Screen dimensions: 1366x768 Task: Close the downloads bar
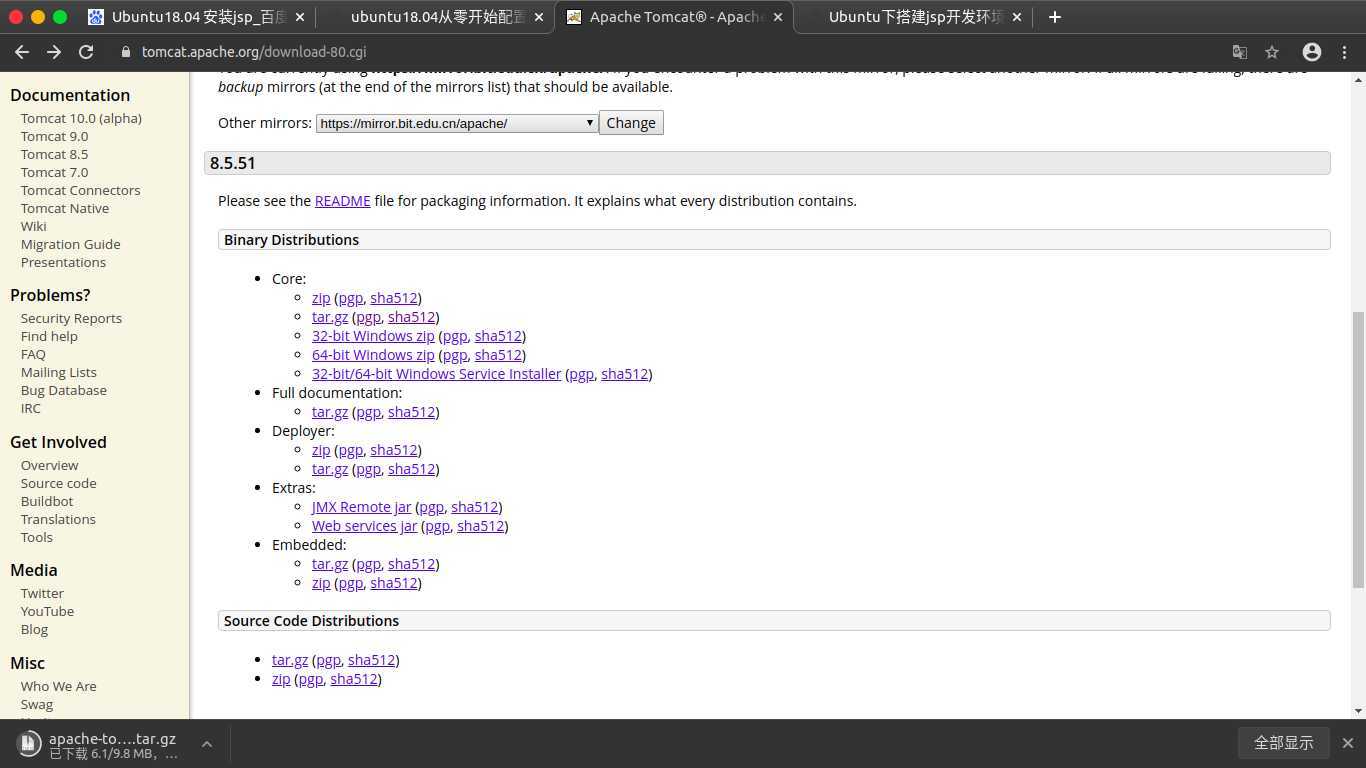pos(1347,743)
